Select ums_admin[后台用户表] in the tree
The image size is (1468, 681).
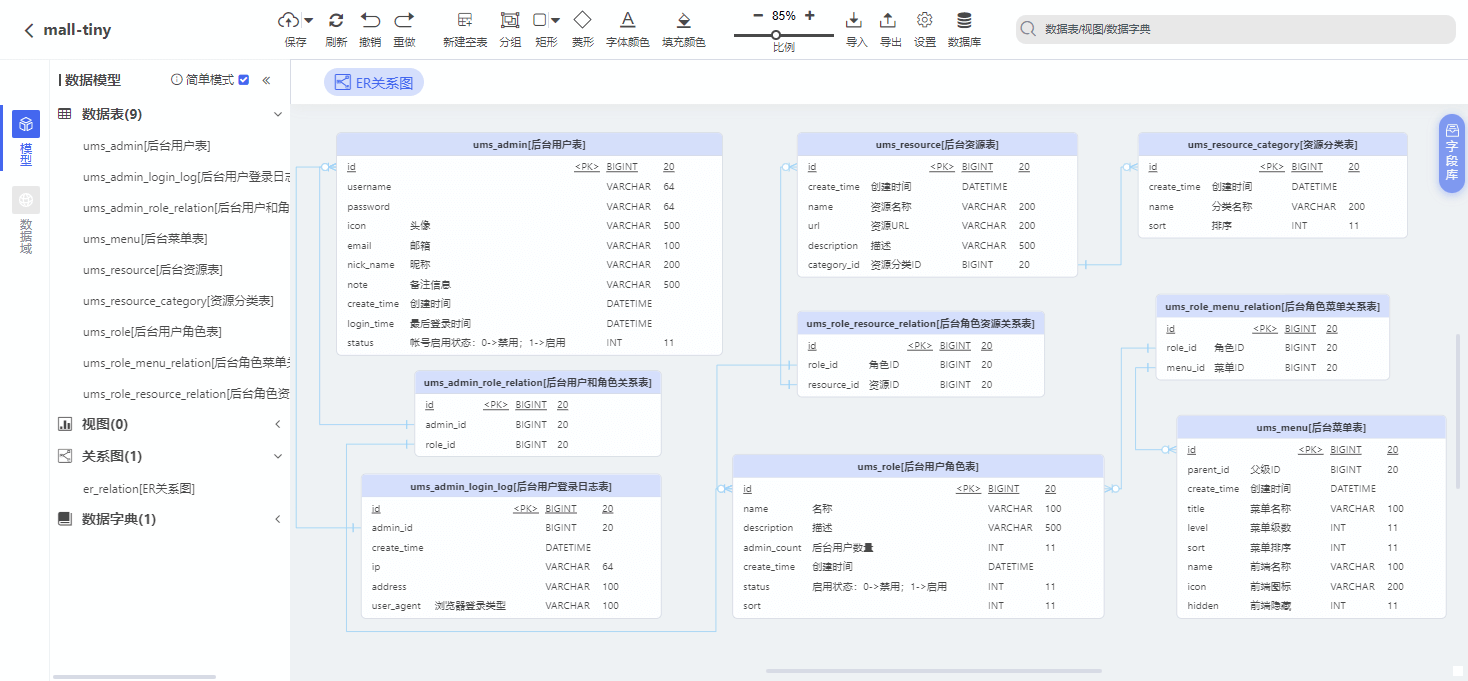coord(146,146)
